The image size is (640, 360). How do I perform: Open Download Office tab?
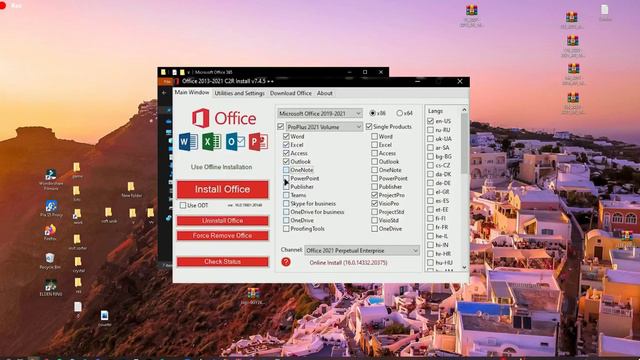point(291,93)
